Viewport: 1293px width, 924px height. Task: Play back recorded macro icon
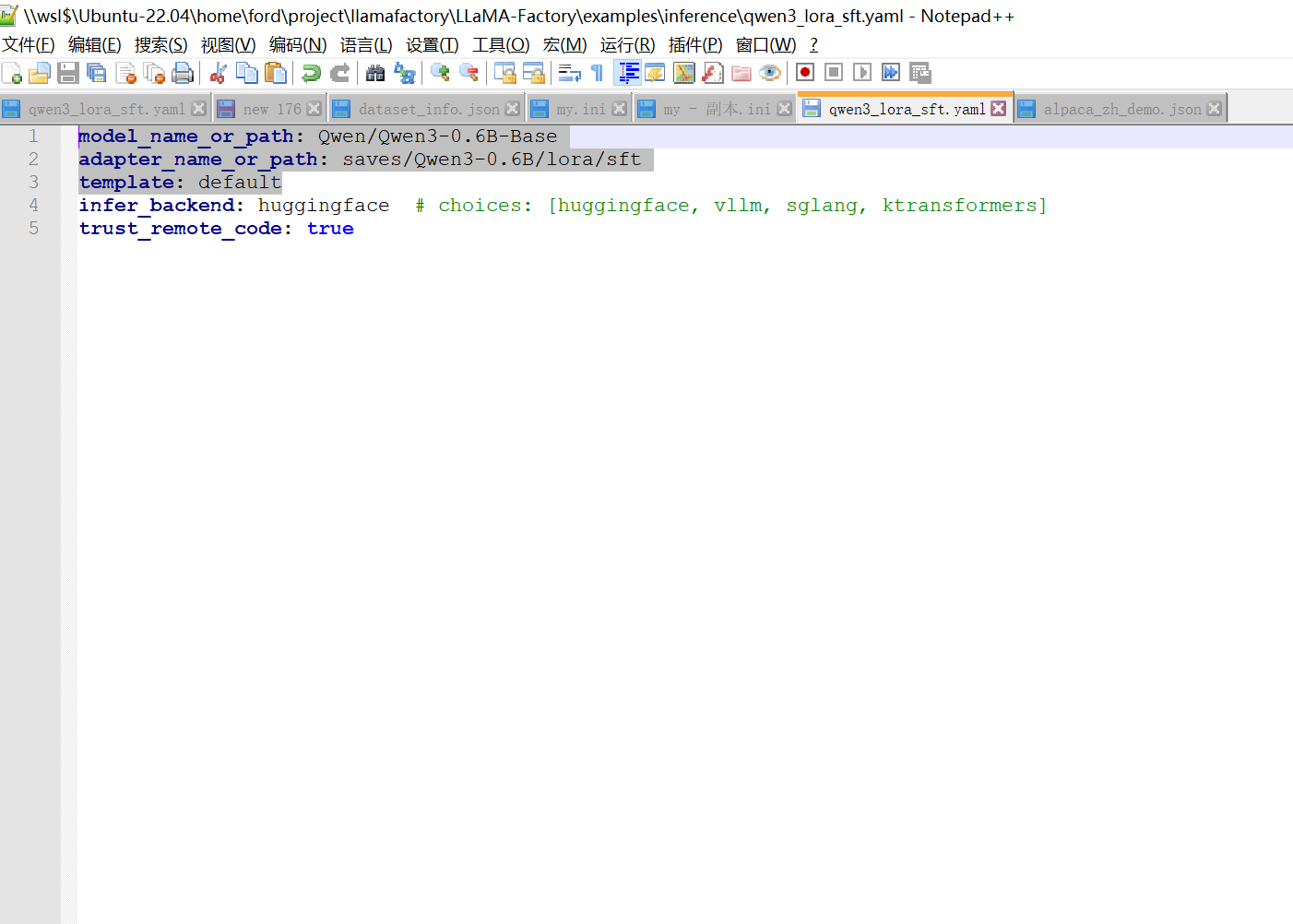[862, 73]
